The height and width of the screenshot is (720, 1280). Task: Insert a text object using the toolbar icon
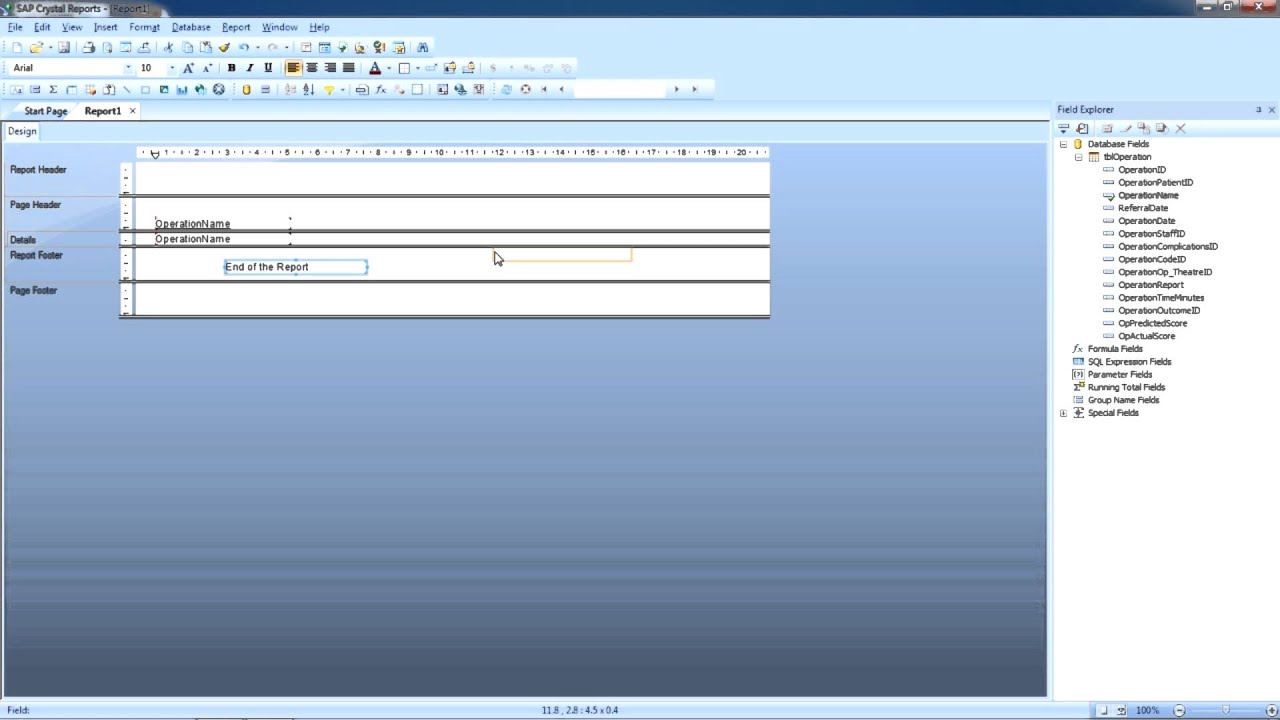point(17,89)
